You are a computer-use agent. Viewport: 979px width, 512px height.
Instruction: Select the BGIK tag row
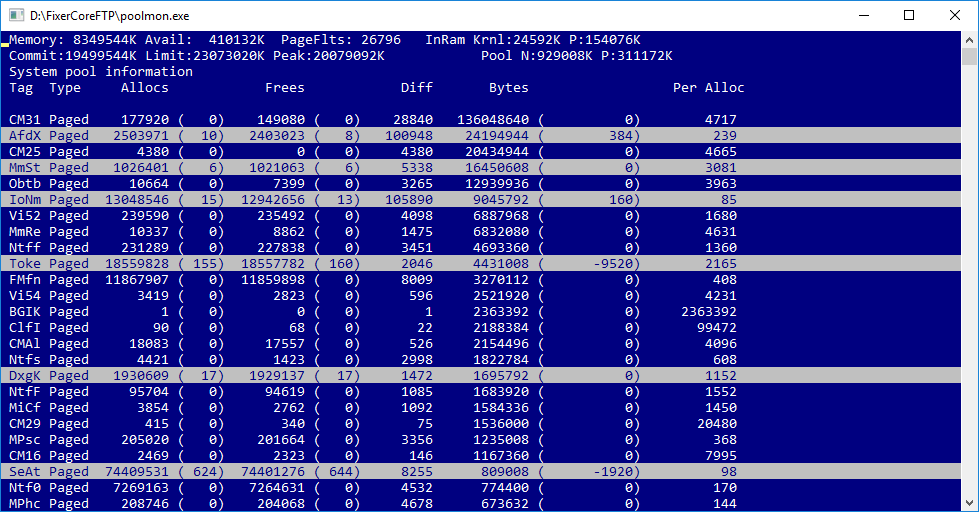[x=481, y=312]
